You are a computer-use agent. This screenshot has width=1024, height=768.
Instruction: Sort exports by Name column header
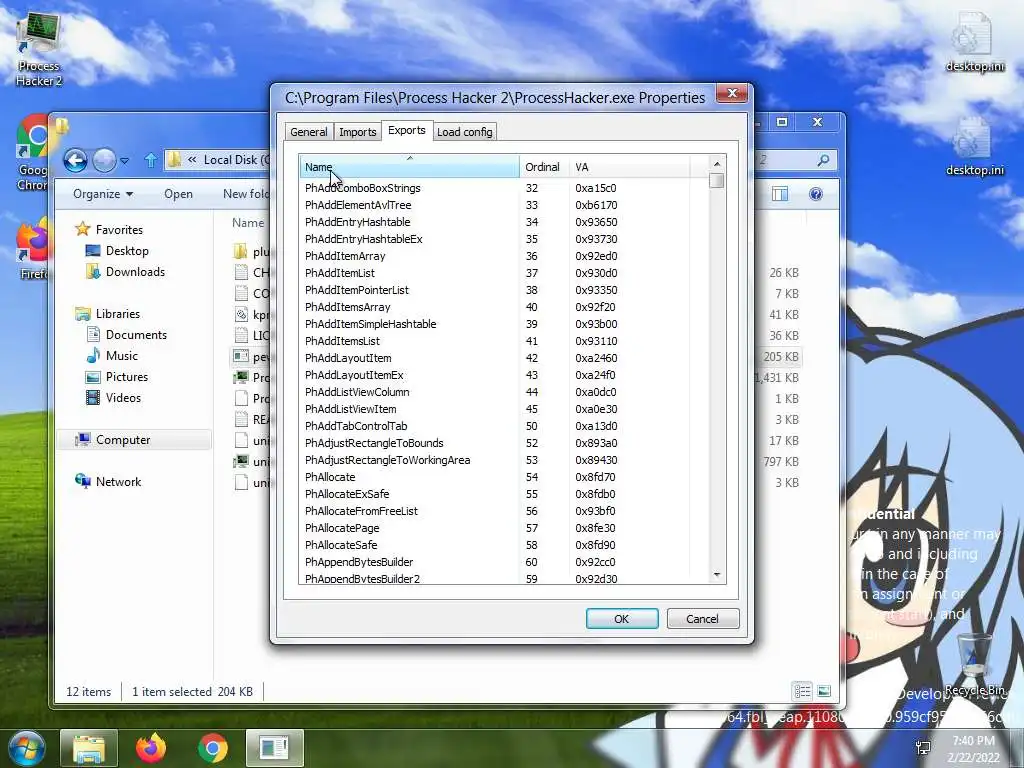coord(409,167)
